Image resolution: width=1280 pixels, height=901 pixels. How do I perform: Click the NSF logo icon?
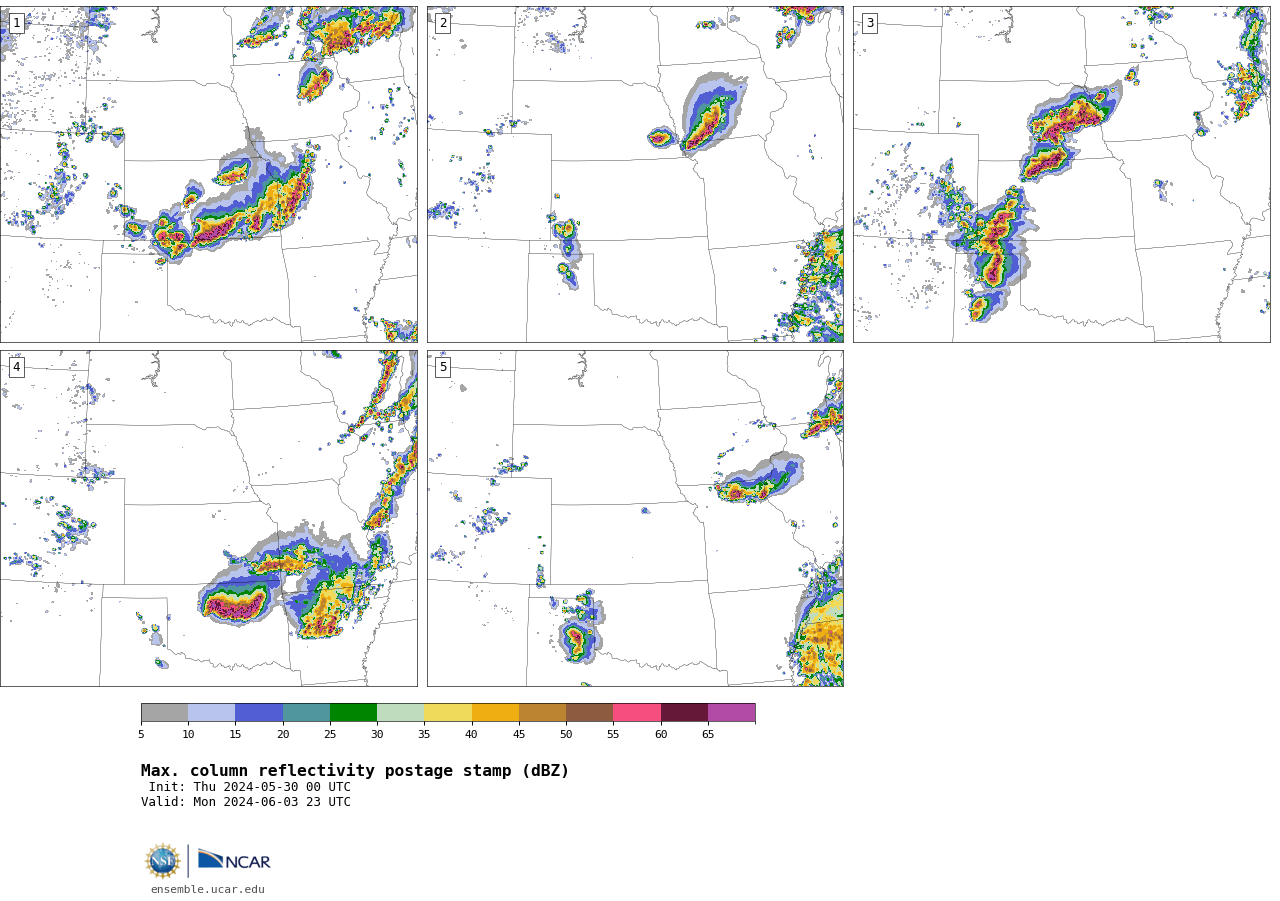(163, 861)
